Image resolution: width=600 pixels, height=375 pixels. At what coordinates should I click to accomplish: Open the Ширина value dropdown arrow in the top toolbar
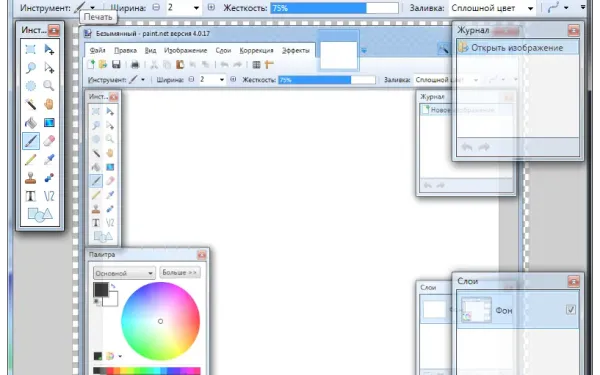click(196, 8)
